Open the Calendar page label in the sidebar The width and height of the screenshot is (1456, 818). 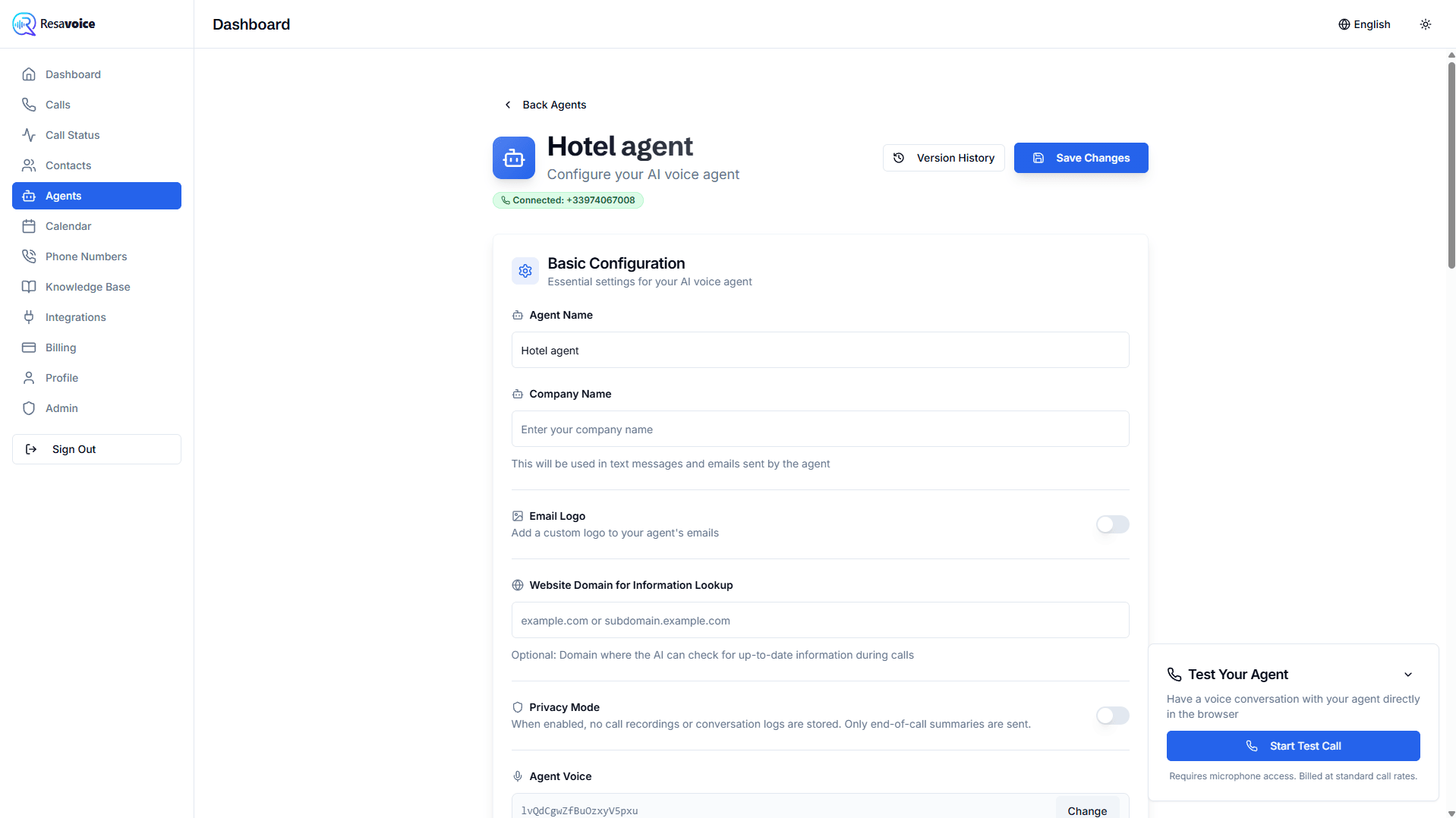[68, 226]
